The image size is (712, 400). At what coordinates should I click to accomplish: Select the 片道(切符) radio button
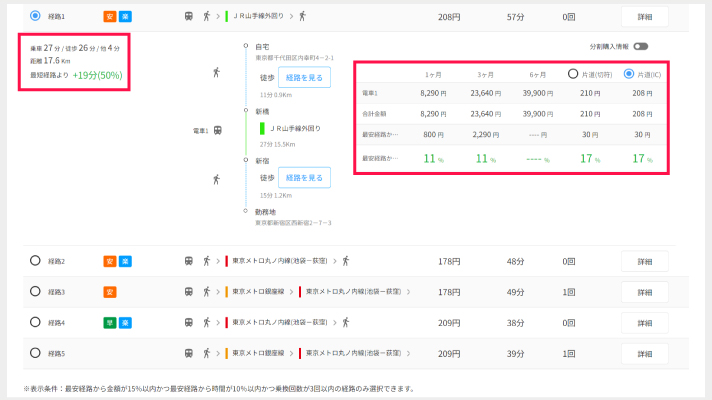pyautogui.click(x=574, y=73)
